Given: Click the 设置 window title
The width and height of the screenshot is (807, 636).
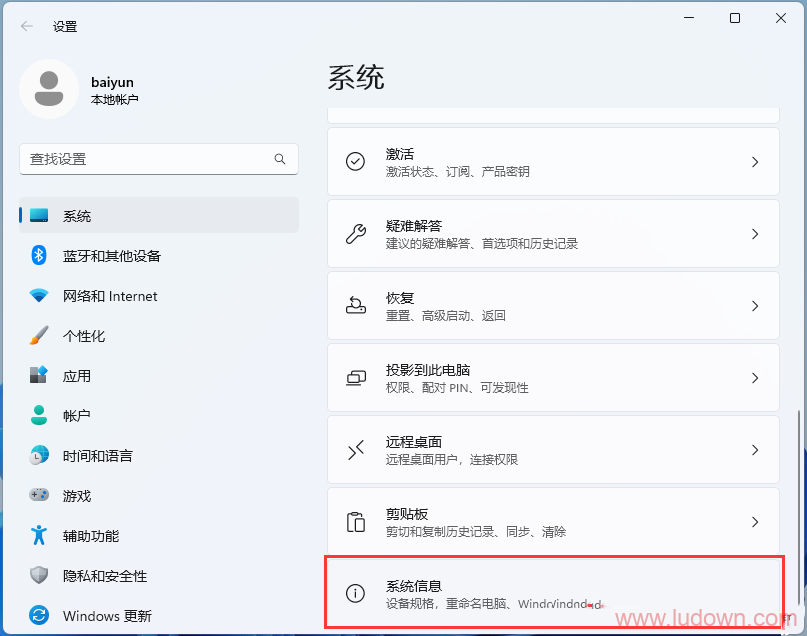Looking at the screenshot, I should point(65,27).
